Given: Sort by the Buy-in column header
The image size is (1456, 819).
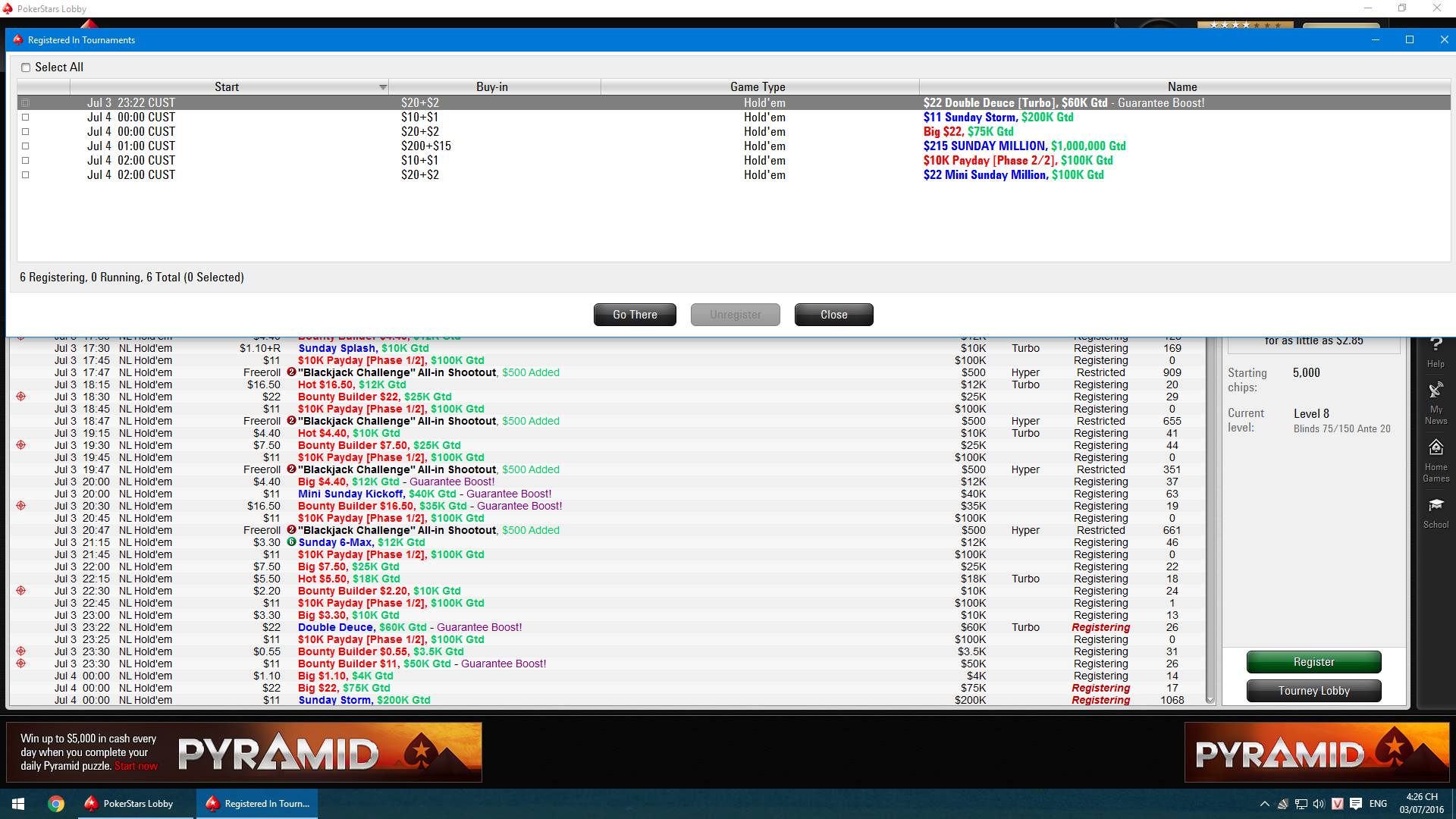Looking at the screenshot, I should pyautogui.click(x=492, y=87).
